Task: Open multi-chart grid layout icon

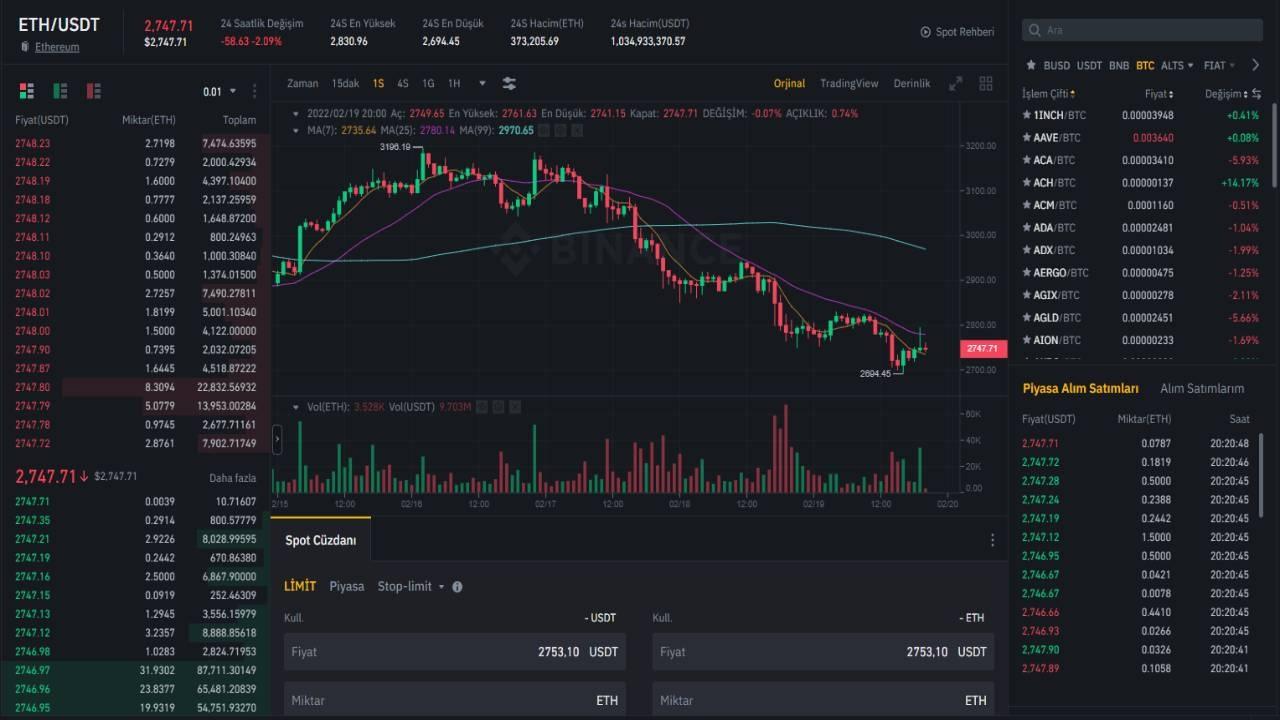Action: [986, 83]
